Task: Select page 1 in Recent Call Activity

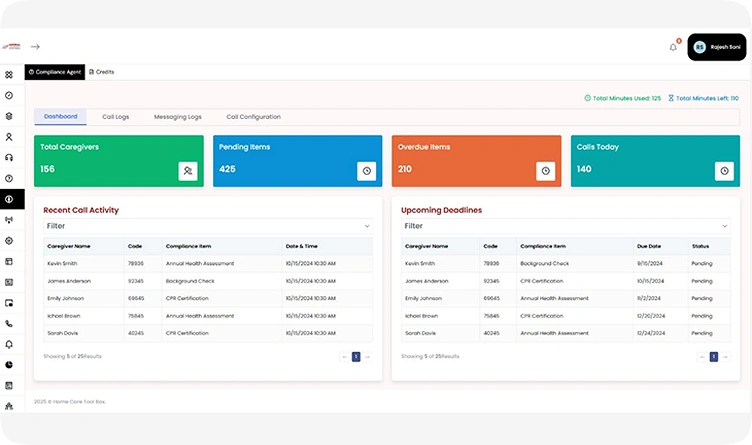Action: coord(356,357)
